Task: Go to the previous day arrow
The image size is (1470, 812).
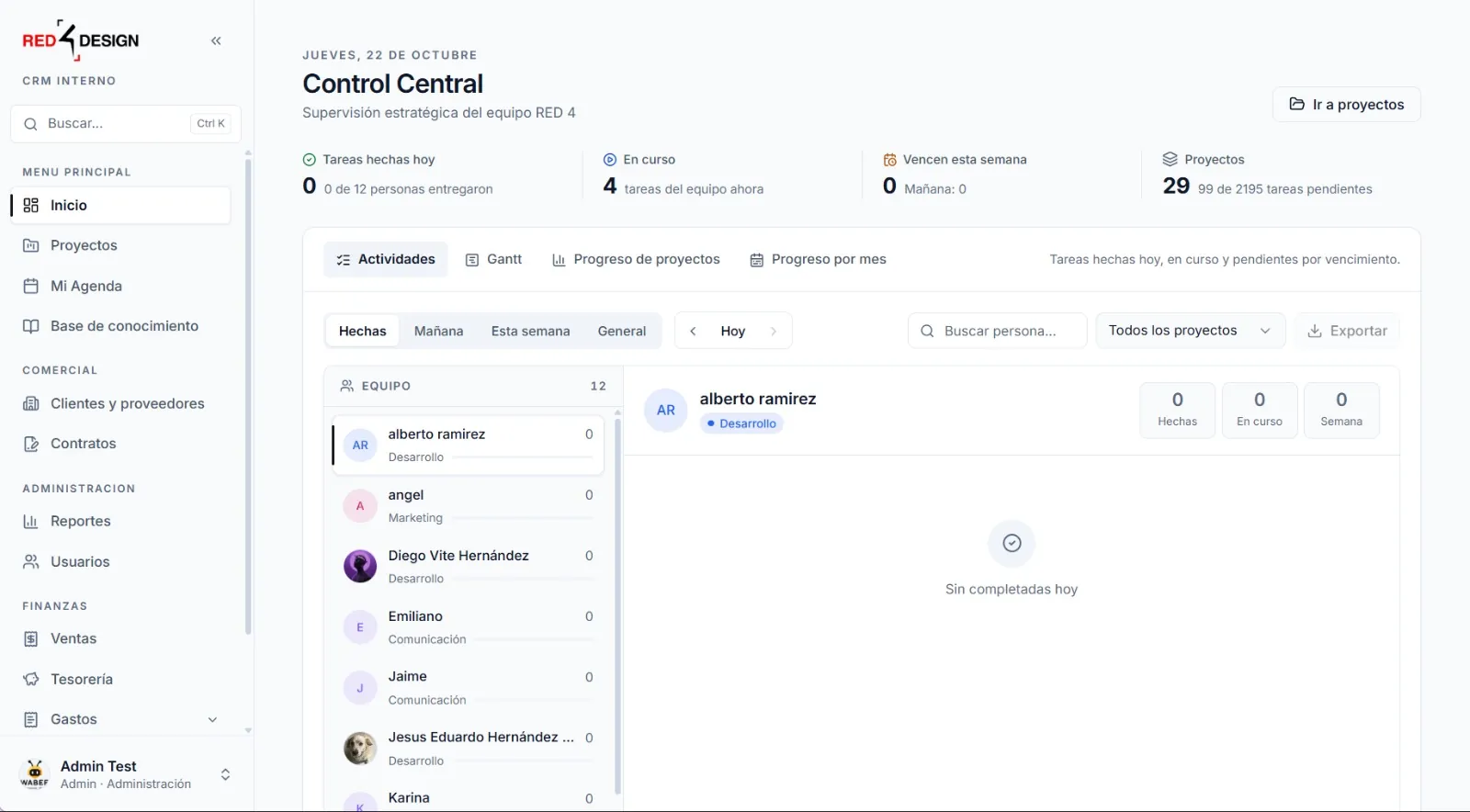Action: (x=693, y=331)
